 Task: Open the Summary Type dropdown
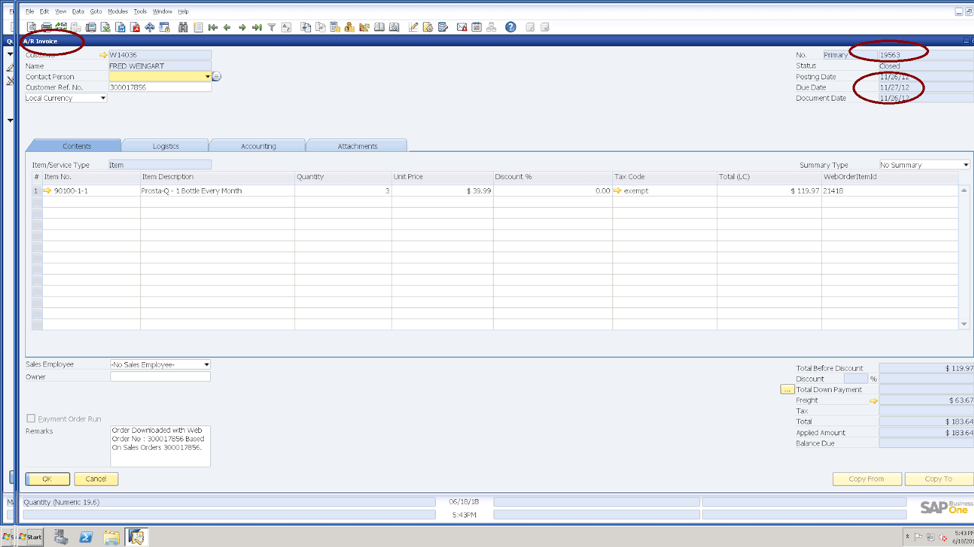965,165
